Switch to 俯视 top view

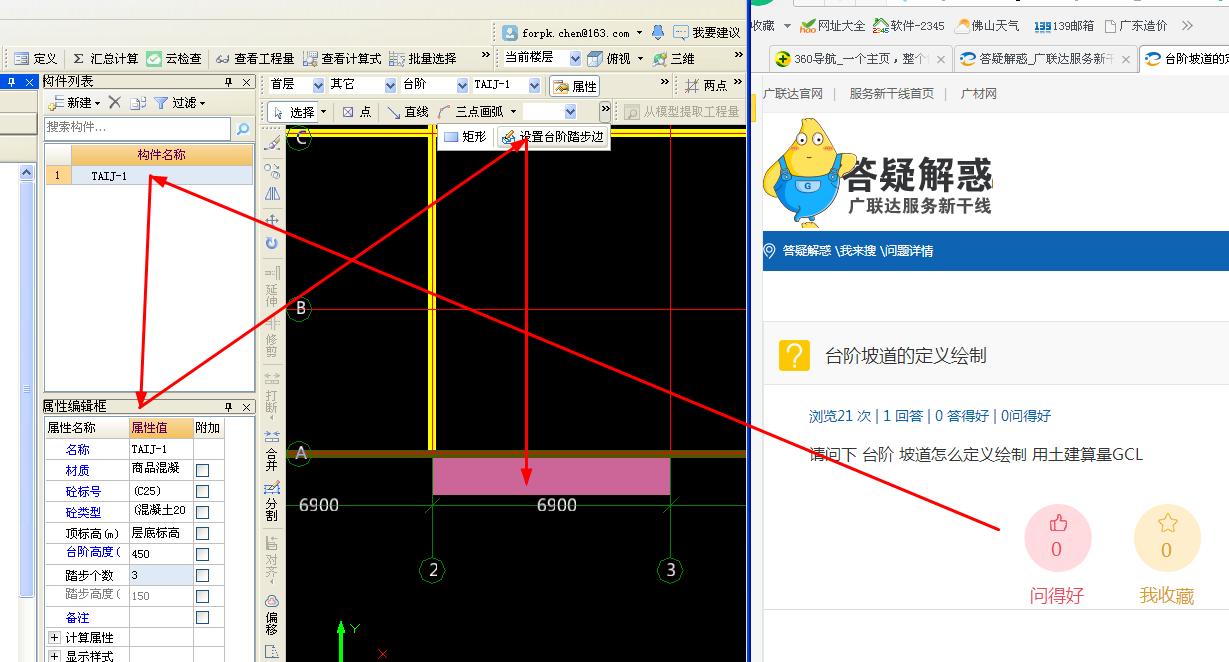pos(610,59)
